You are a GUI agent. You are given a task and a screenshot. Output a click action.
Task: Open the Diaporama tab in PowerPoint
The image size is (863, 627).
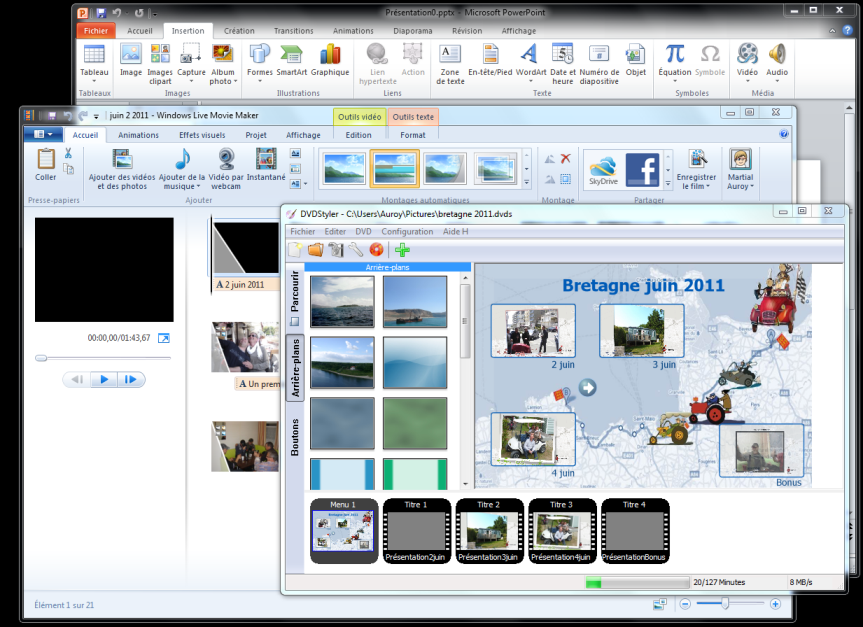click(x=412, y=31)
